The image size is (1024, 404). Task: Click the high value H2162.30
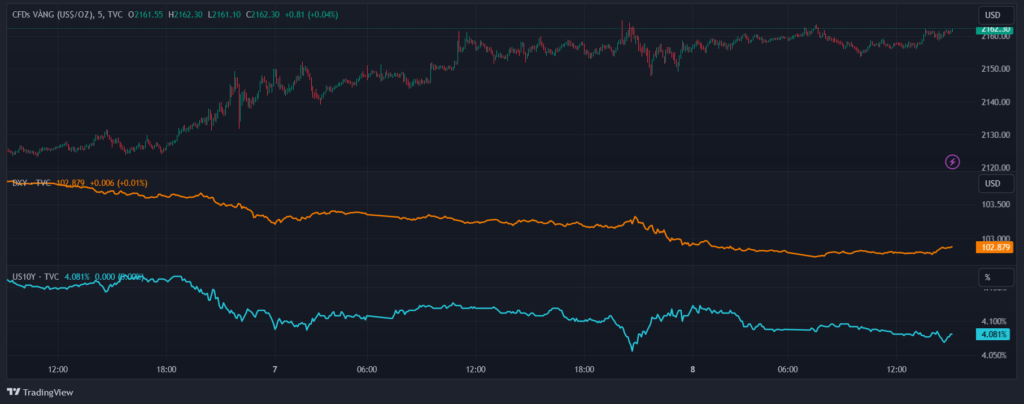pyautogui.click(x=185, y=14)
